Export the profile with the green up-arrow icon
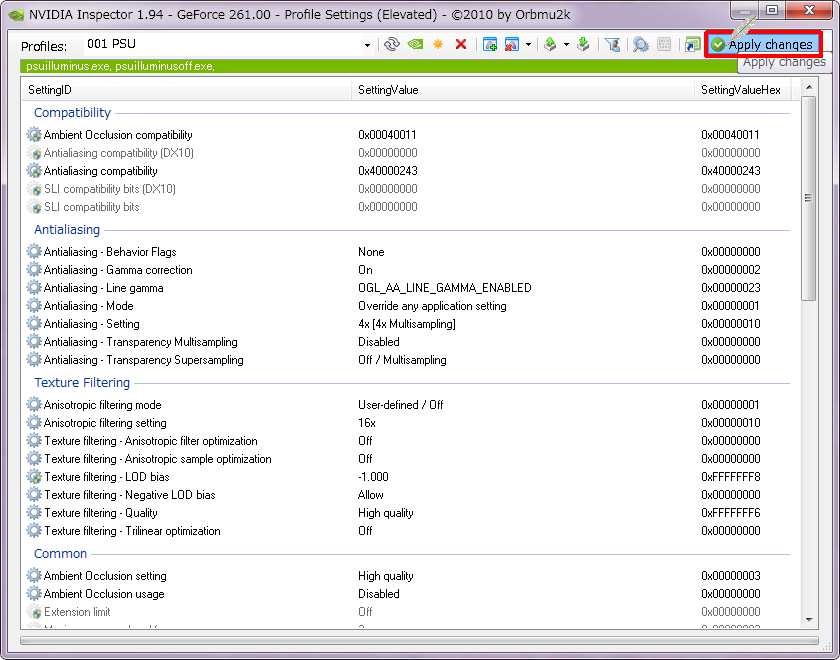 (x=550, y=44)
